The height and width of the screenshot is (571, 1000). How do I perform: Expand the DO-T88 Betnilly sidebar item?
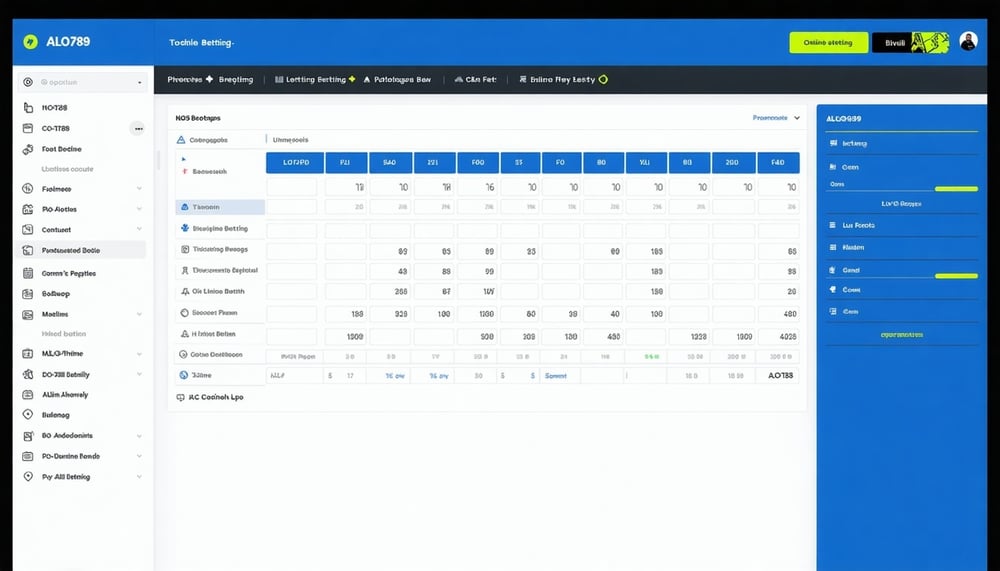click(138, 374)
